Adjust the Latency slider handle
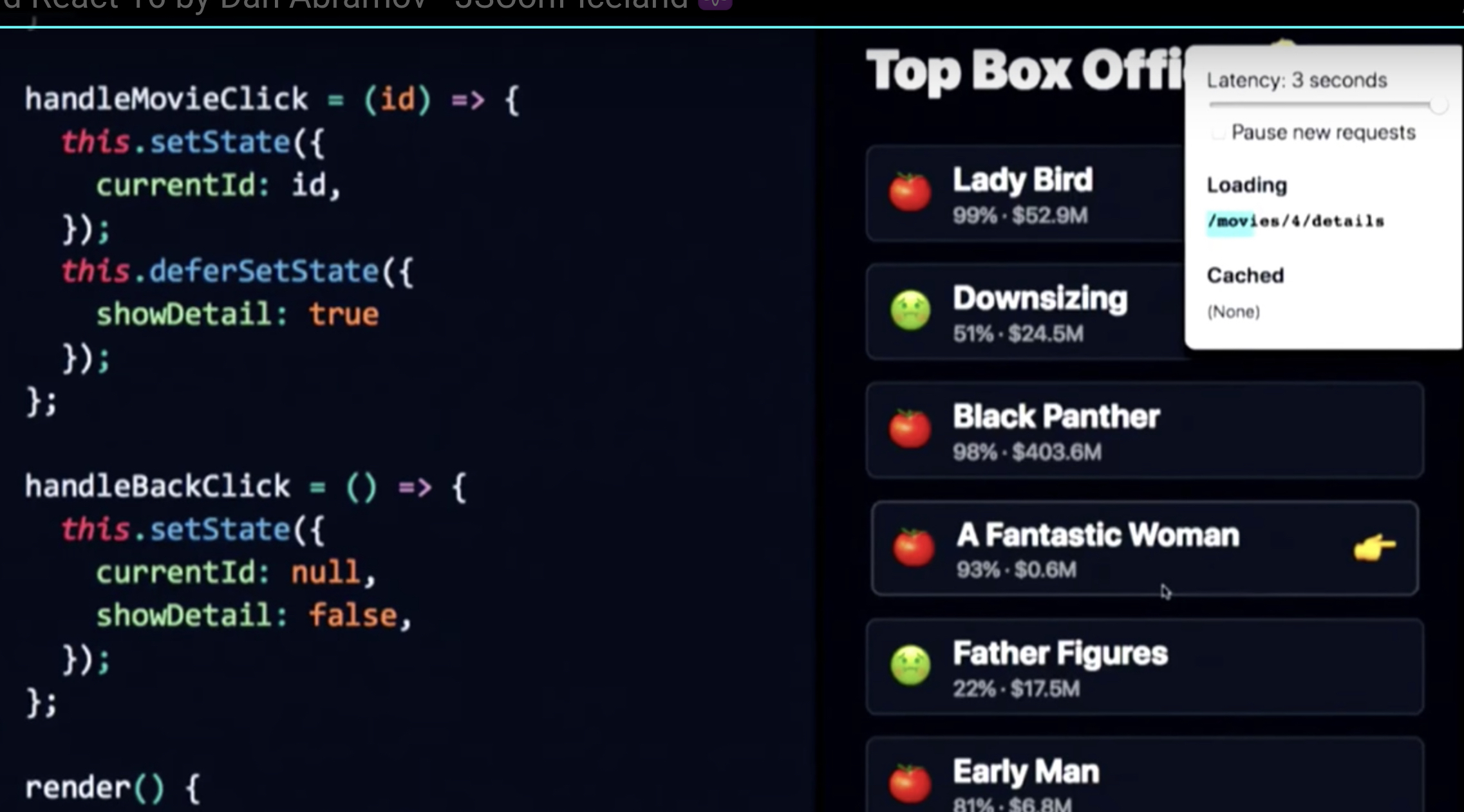 tap(1438, 105)
